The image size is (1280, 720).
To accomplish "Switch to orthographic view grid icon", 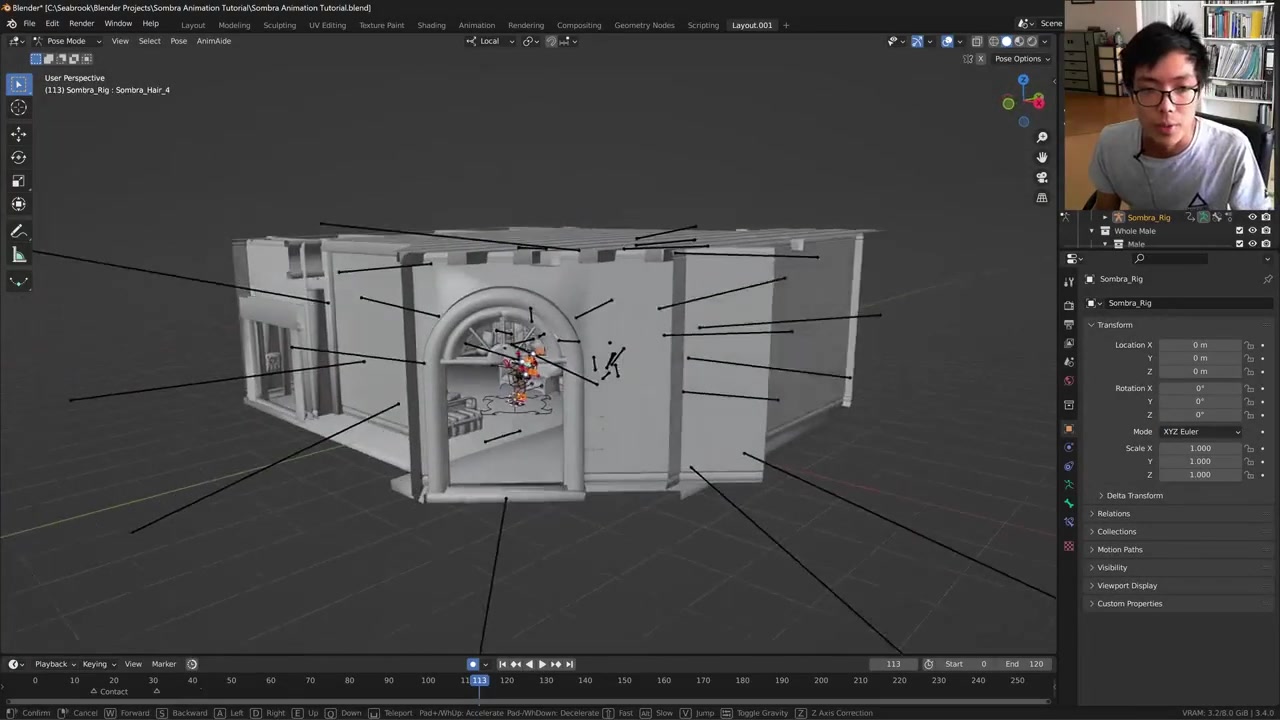I will tap(1042, 198).
